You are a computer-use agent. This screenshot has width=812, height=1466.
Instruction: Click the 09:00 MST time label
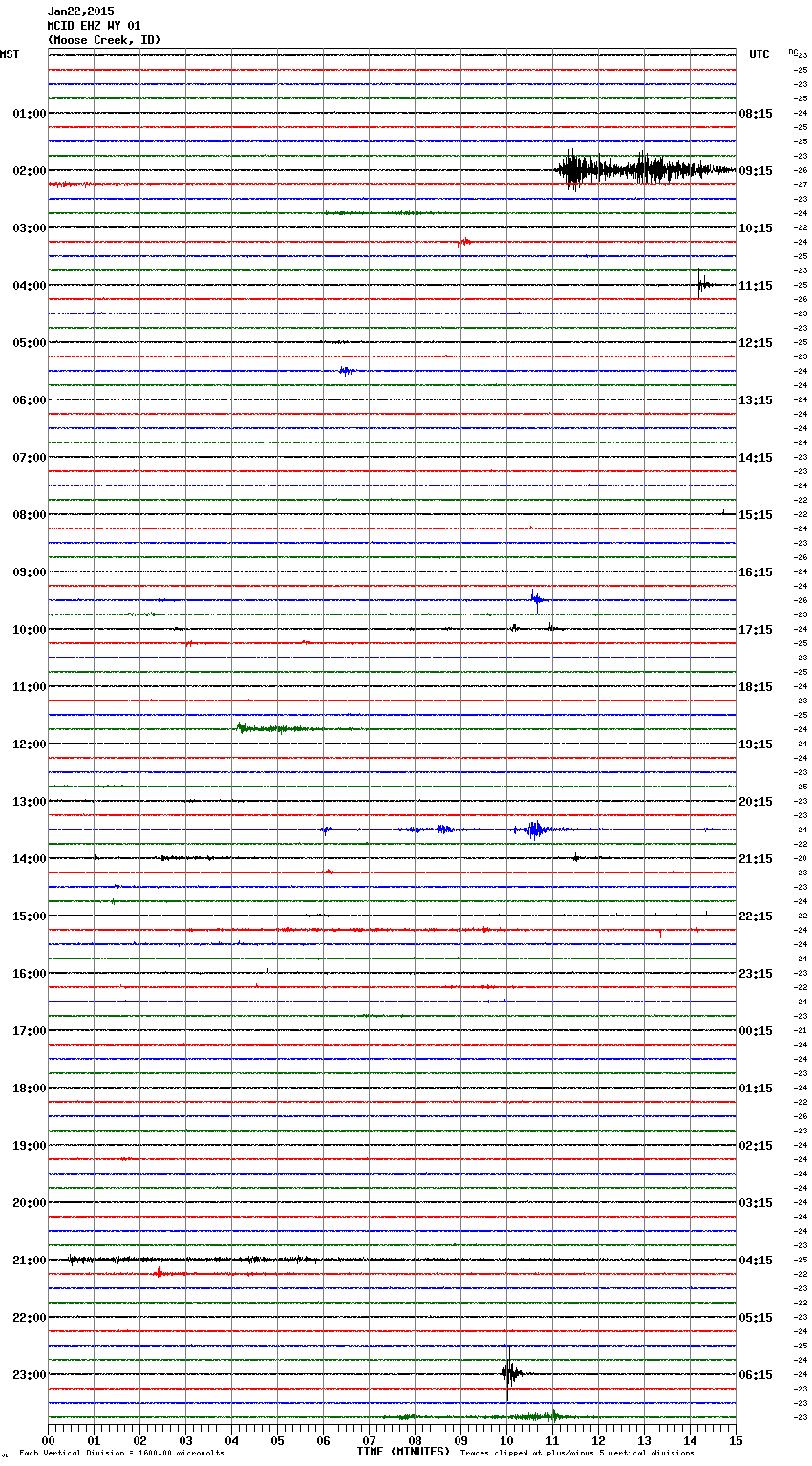click(x=29, y=572)
